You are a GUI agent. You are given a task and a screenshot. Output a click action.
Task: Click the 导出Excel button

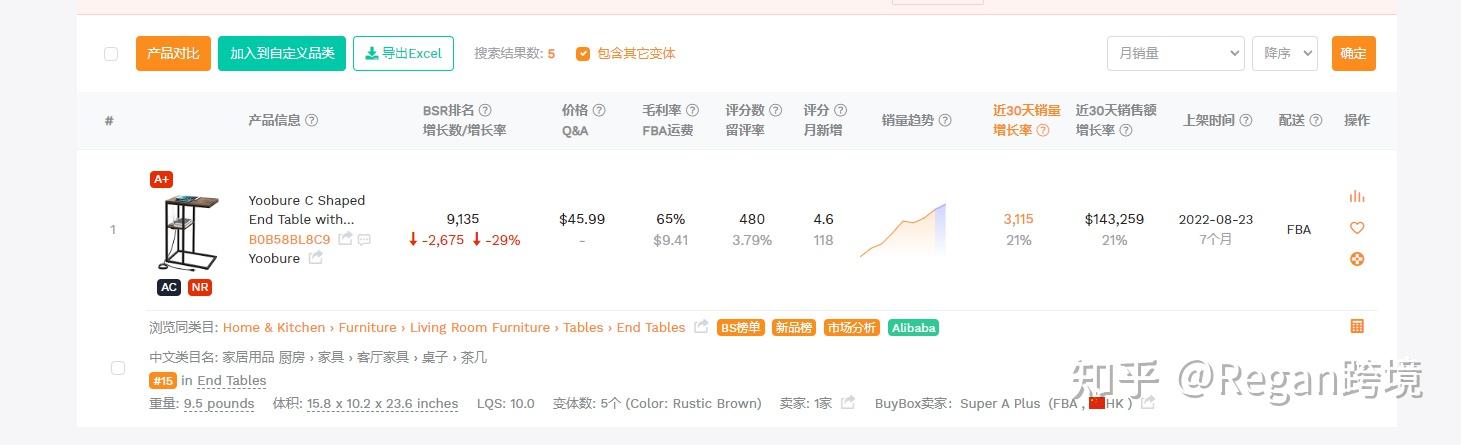click(403, 54)
